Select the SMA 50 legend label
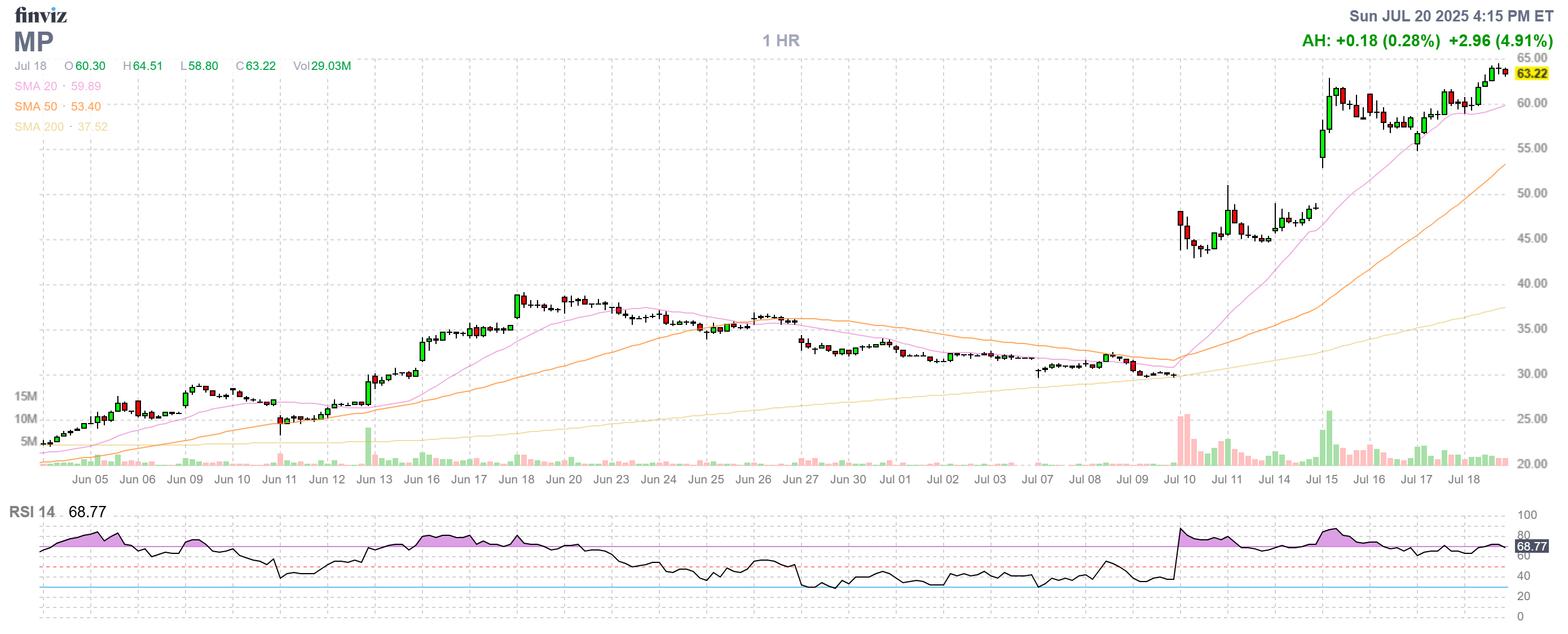1568x634 pixels. tap(36, 107)
